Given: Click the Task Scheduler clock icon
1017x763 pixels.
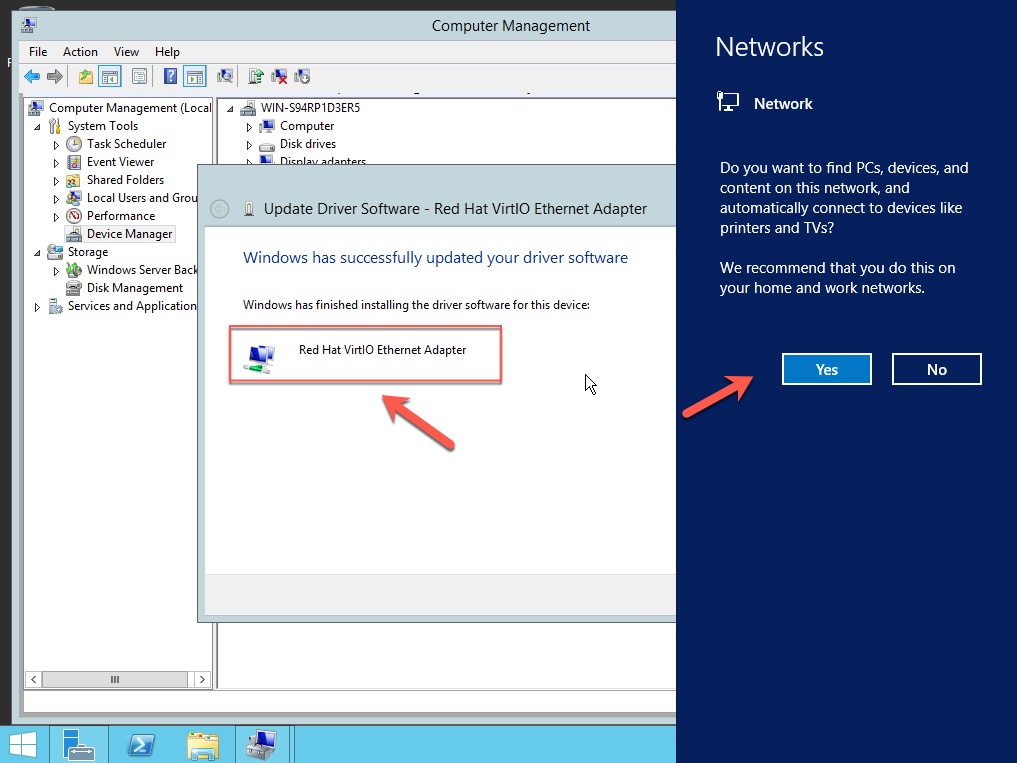Looking at the screenshot, I should (75, 144).
